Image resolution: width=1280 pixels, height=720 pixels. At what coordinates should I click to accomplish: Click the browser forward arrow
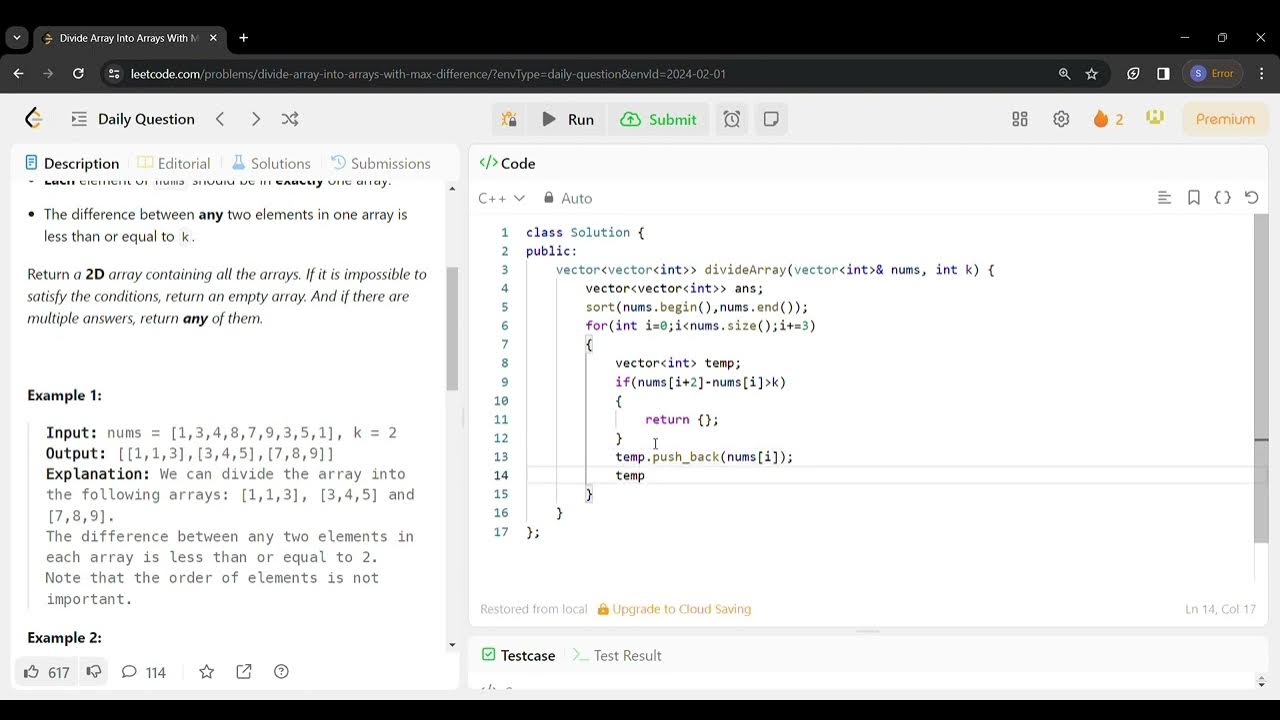48,73
